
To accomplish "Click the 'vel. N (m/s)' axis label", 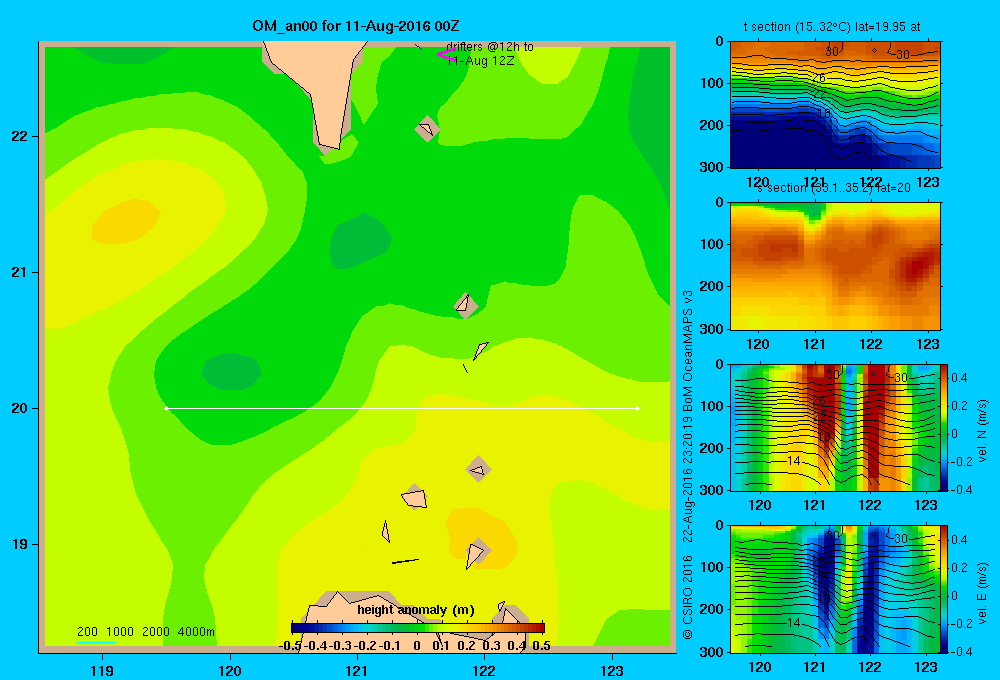I will (982, 431).
